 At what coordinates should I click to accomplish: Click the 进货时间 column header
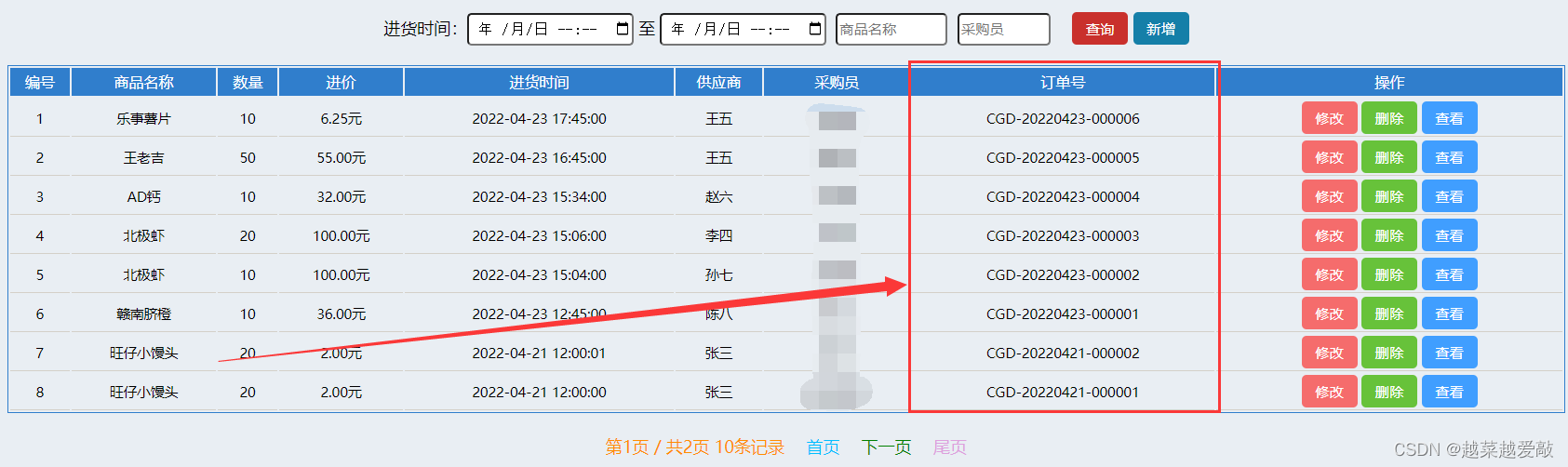pyautogui.click(x=539, y=82)
